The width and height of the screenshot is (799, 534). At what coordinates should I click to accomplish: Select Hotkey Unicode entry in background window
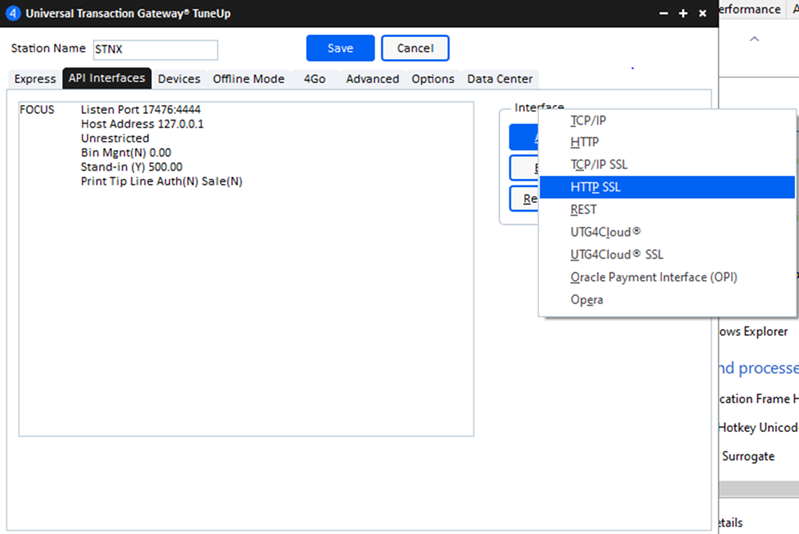(x=758, y=428)
